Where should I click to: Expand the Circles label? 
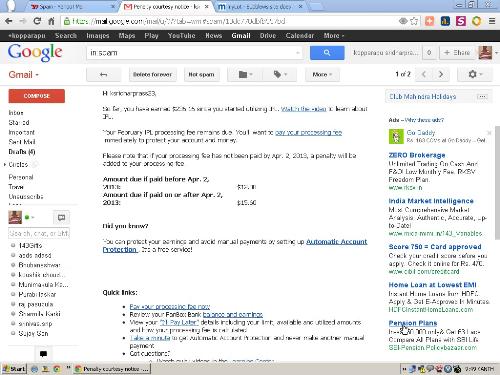(5, 164)
